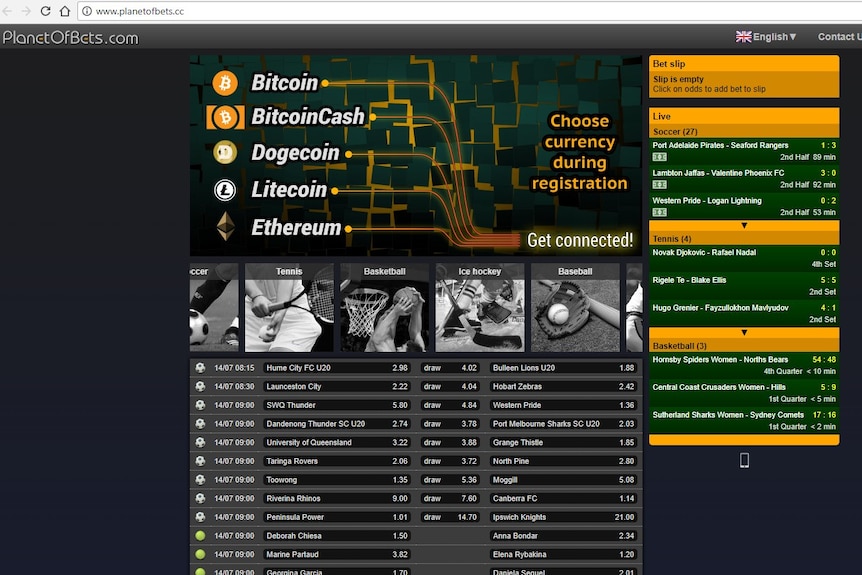Viewport: 862px width, 575px height.
Task: Bet on Riverina Rhinos at 9.00
Action: [337, 499]
